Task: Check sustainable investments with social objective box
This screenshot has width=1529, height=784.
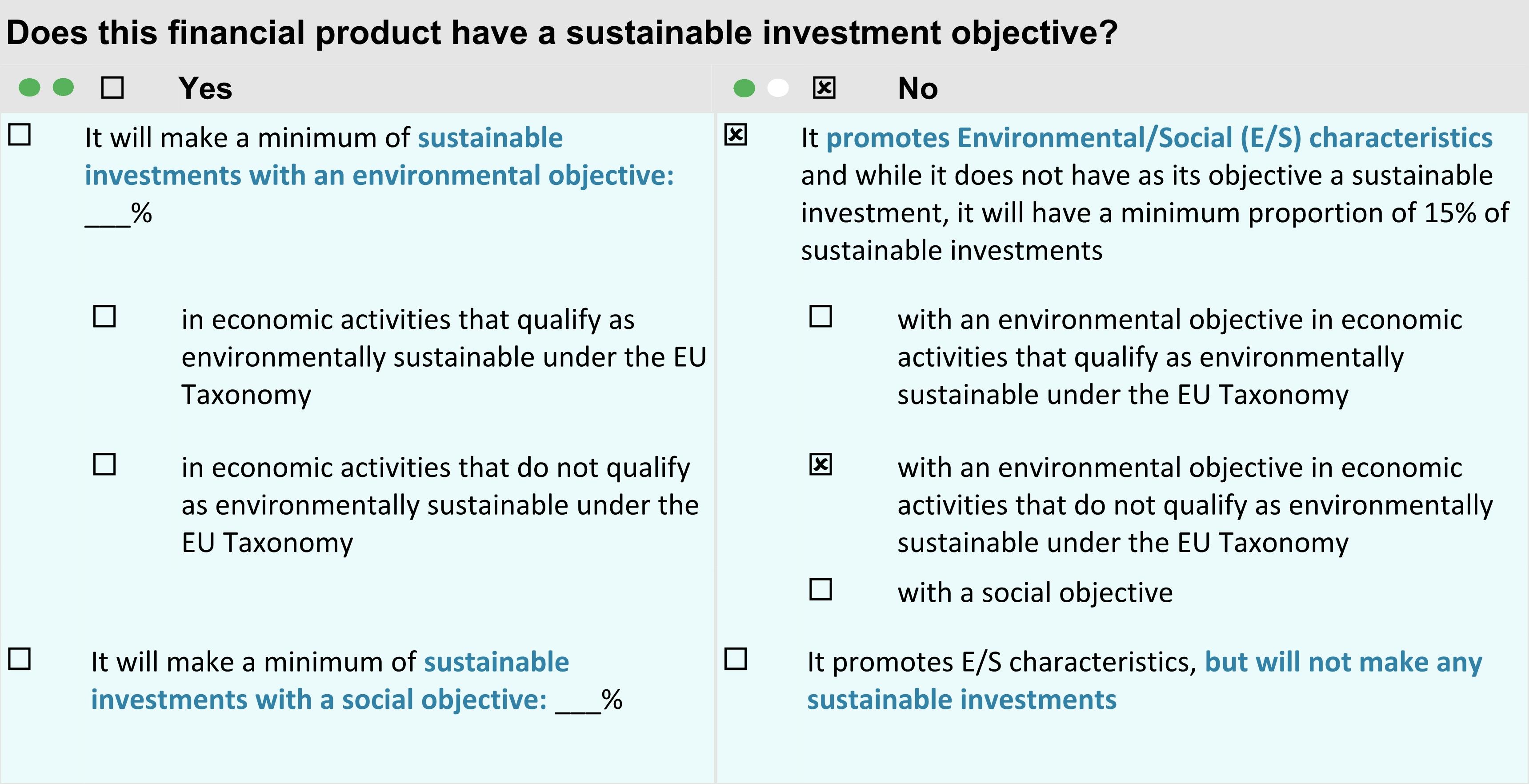Action: (20, 659)
